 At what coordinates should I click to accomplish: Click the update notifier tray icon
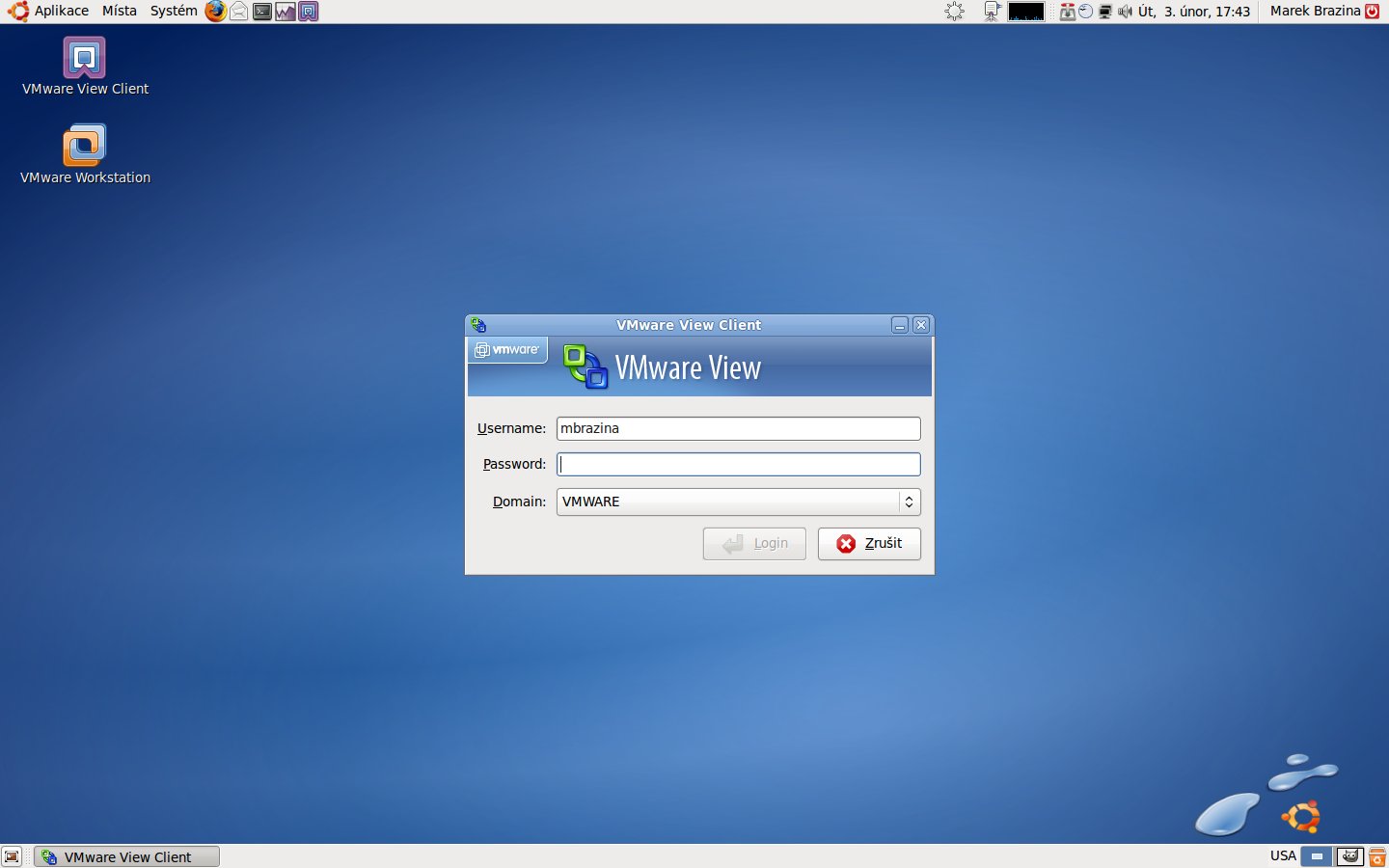[x=1068, y=12]
